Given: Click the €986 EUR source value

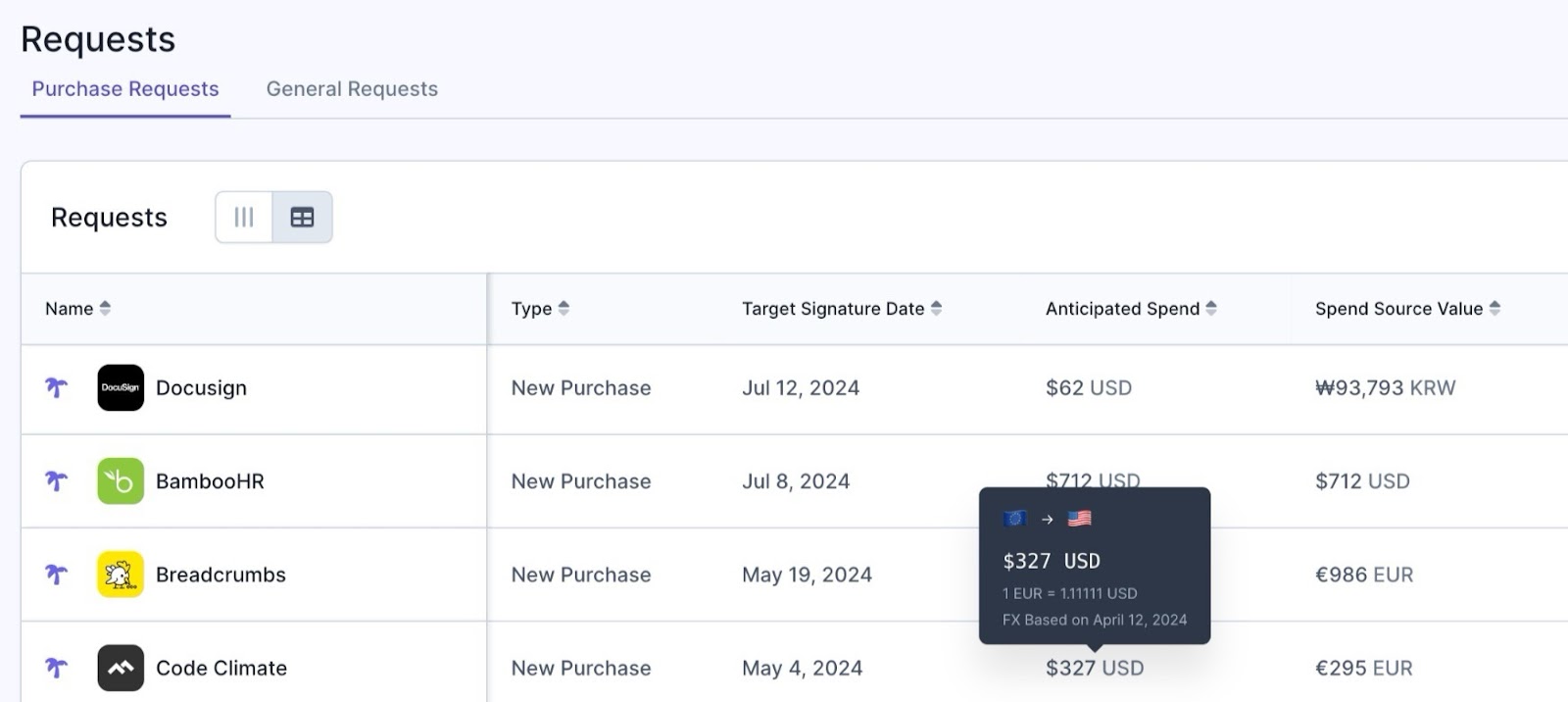Looking at the screenshot, I should coord(1364,575).
